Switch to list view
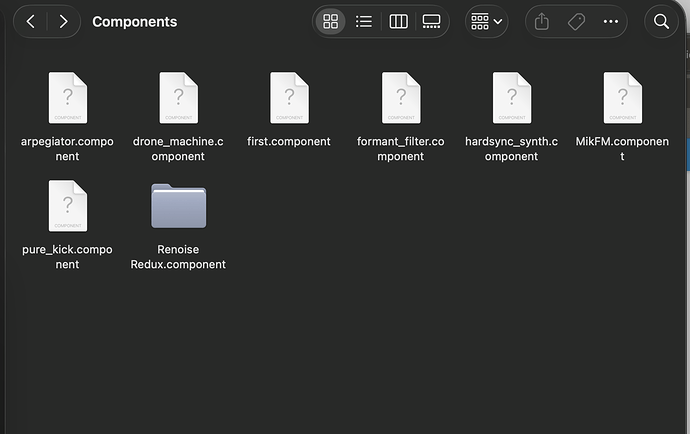The image size is (690, 434). [x=364, y=21]
